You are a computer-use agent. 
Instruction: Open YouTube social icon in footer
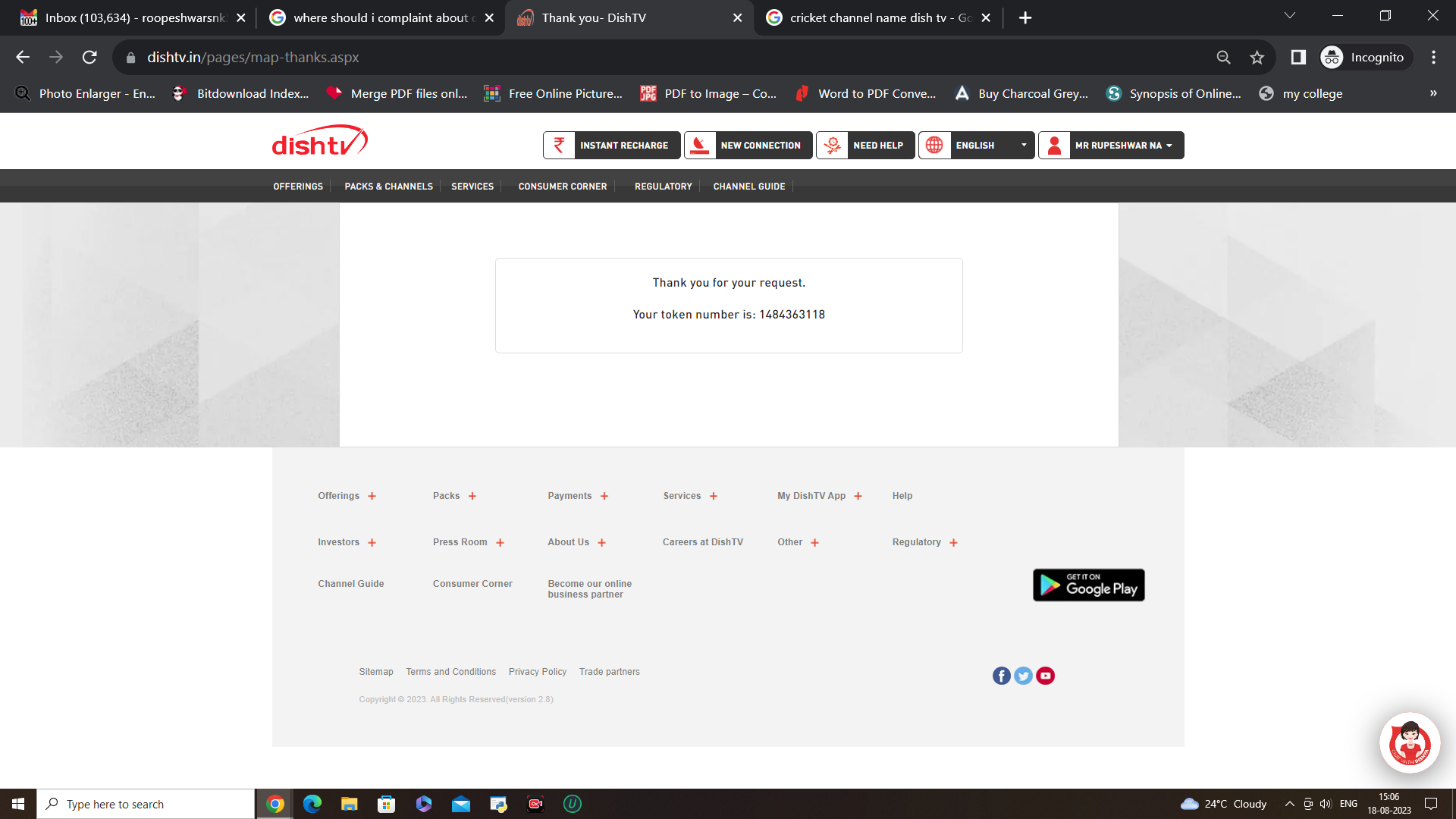(1045, 676)
